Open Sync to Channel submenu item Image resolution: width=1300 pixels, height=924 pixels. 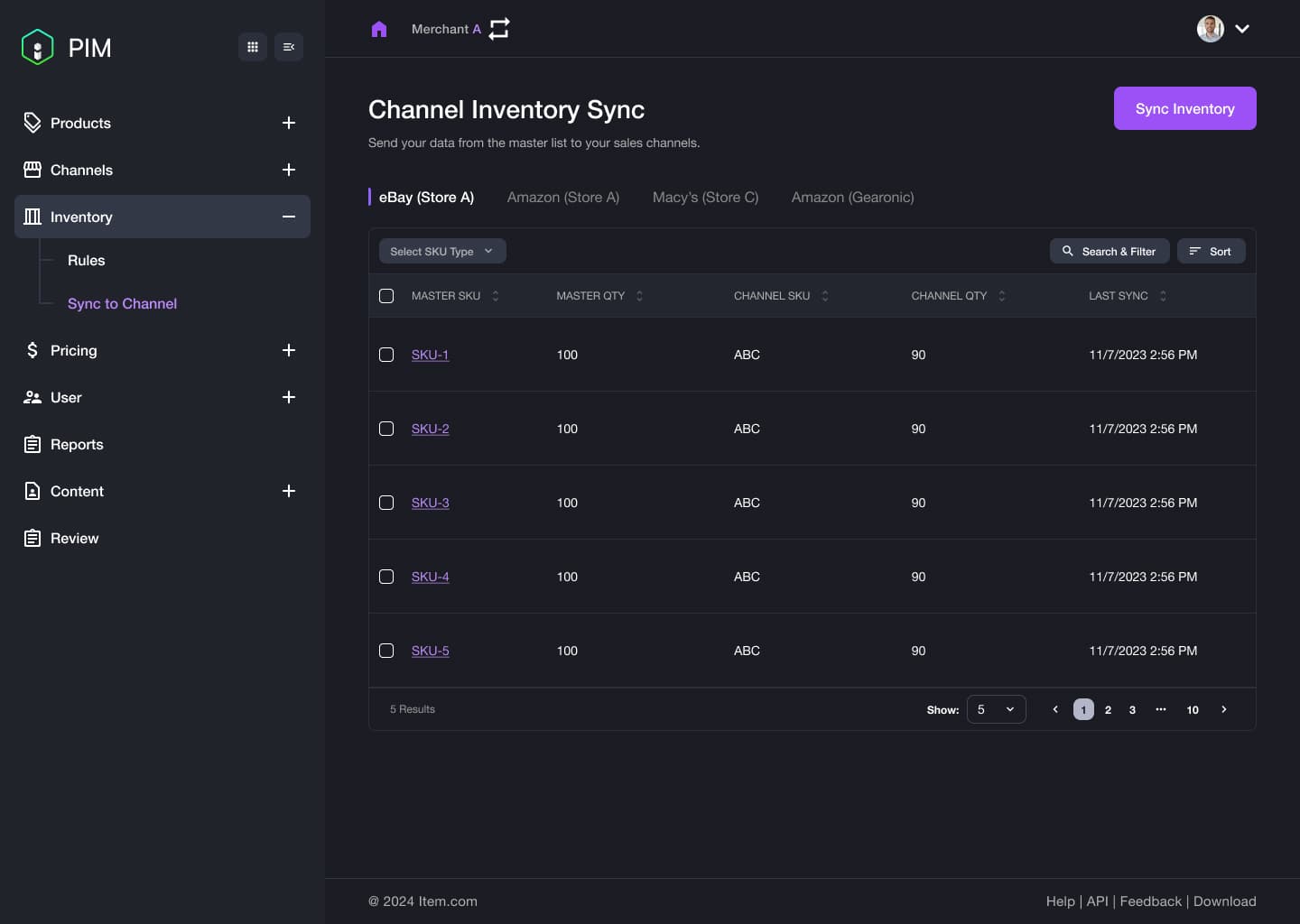click(122, 303)
